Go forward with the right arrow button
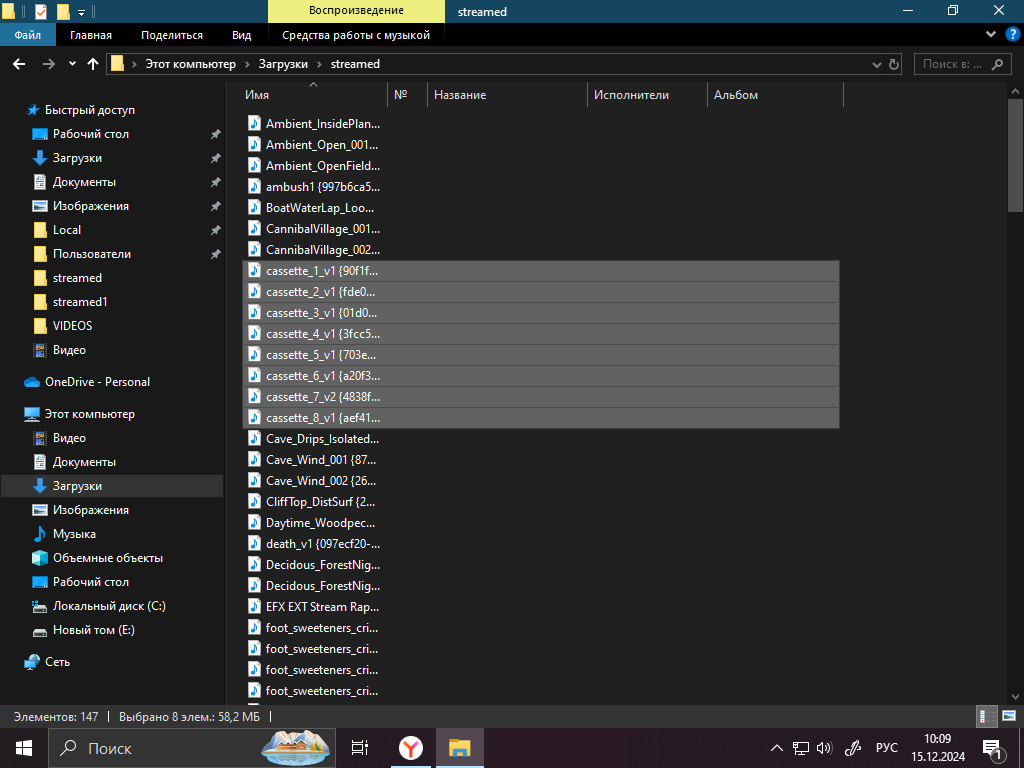 [x=48, y=64]
